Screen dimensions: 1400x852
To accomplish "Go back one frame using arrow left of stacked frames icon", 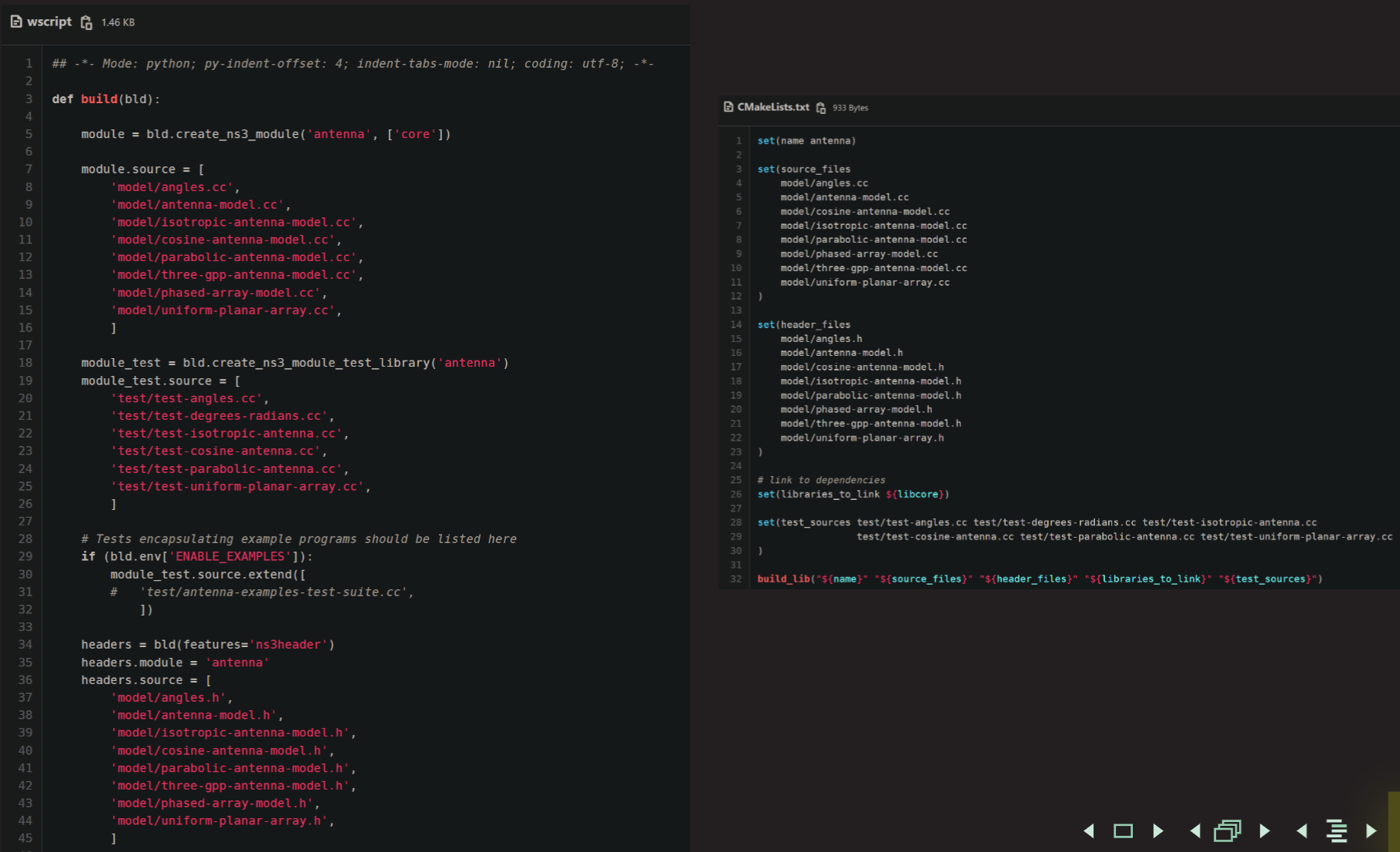I will click(x=1195, y=830).
